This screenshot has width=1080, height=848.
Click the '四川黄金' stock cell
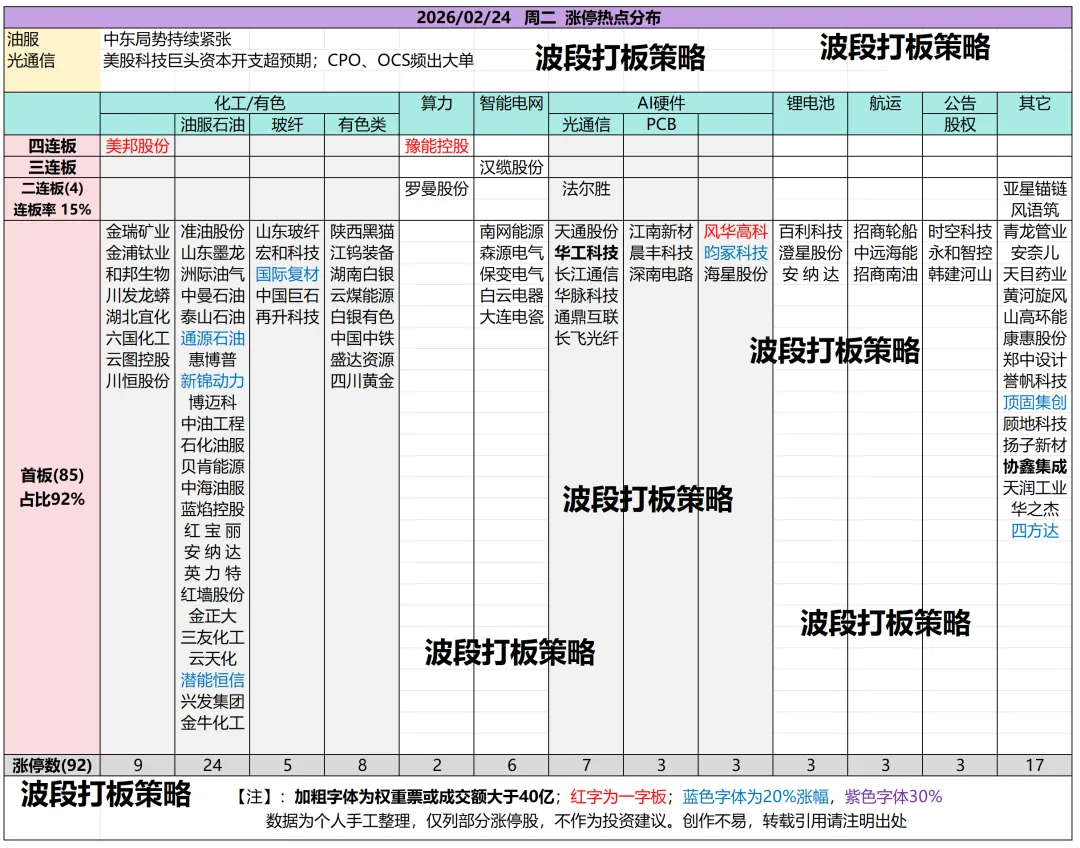point(362,381)
